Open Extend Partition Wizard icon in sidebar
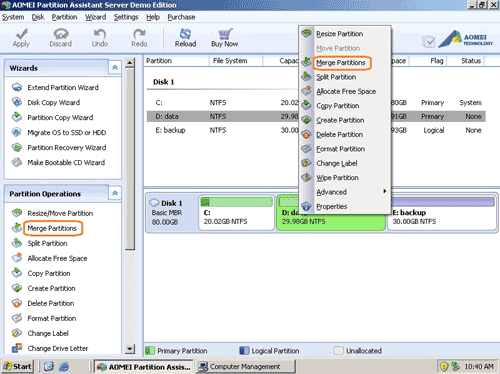 click(17, 87)
